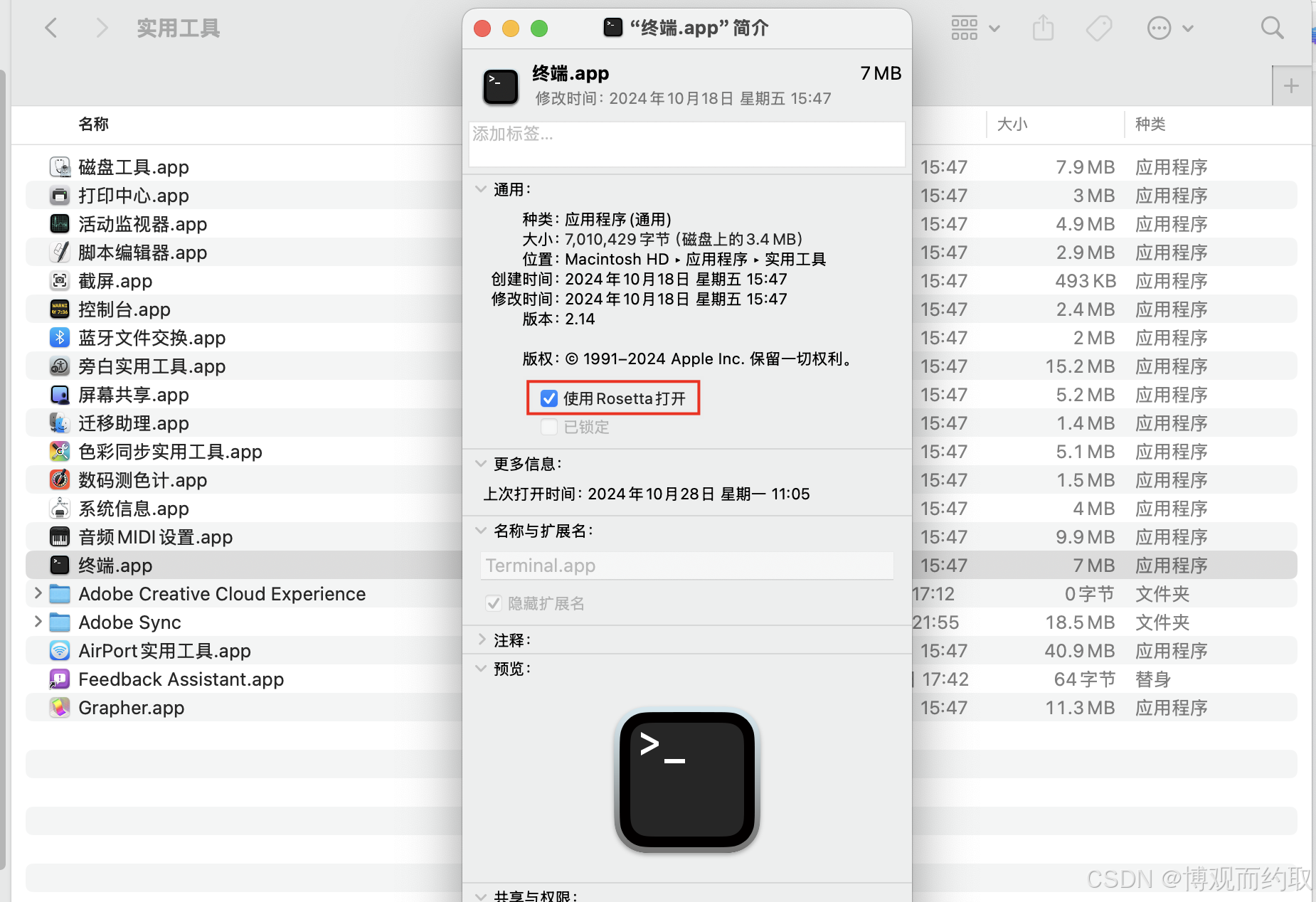Open the Finder more actions menu
The width and height of the screenshot is (1316, 902).
1170,28
